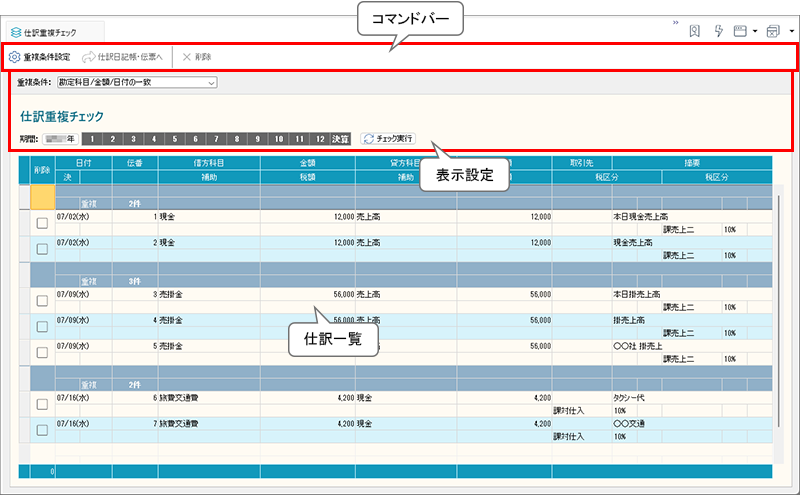Select the checkbox for entry 7 旅費交通費

point(42,430)
